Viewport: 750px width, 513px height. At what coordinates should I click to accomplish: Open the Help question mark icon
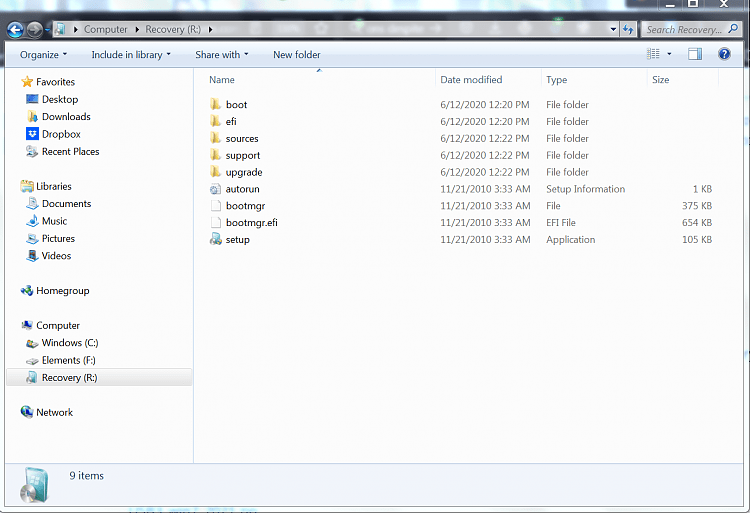(x=724, y=54)
